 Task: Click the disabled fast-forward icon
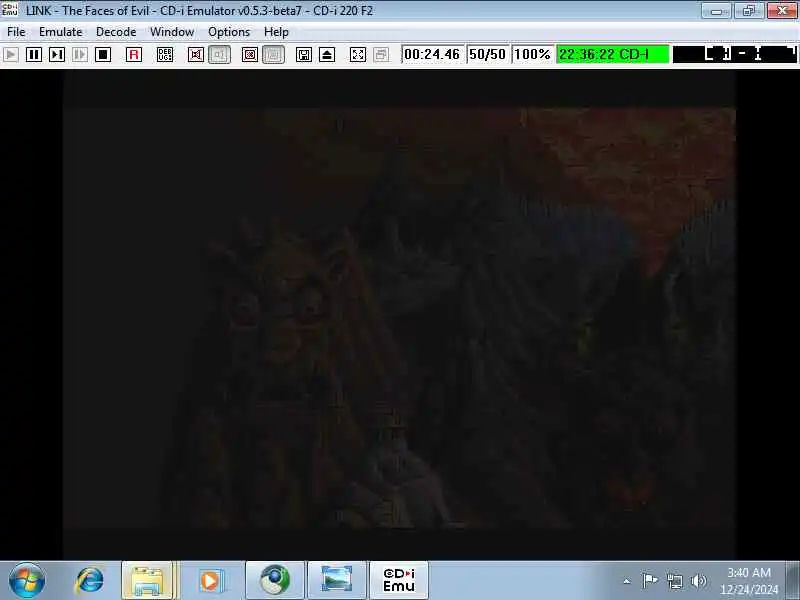click(80, 55)
